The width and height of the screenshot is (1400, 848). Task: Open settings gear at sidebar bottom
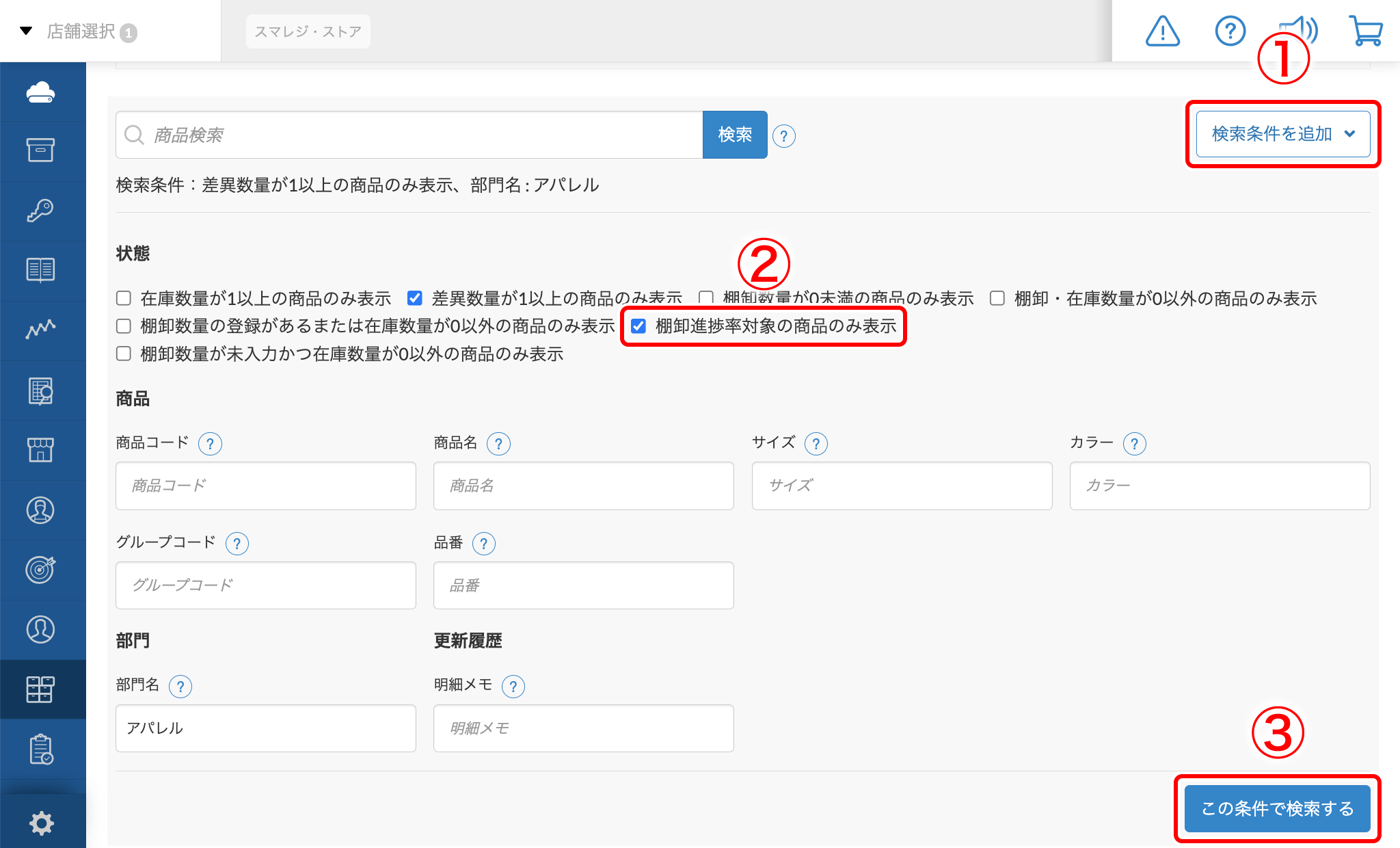coord(41,823)
